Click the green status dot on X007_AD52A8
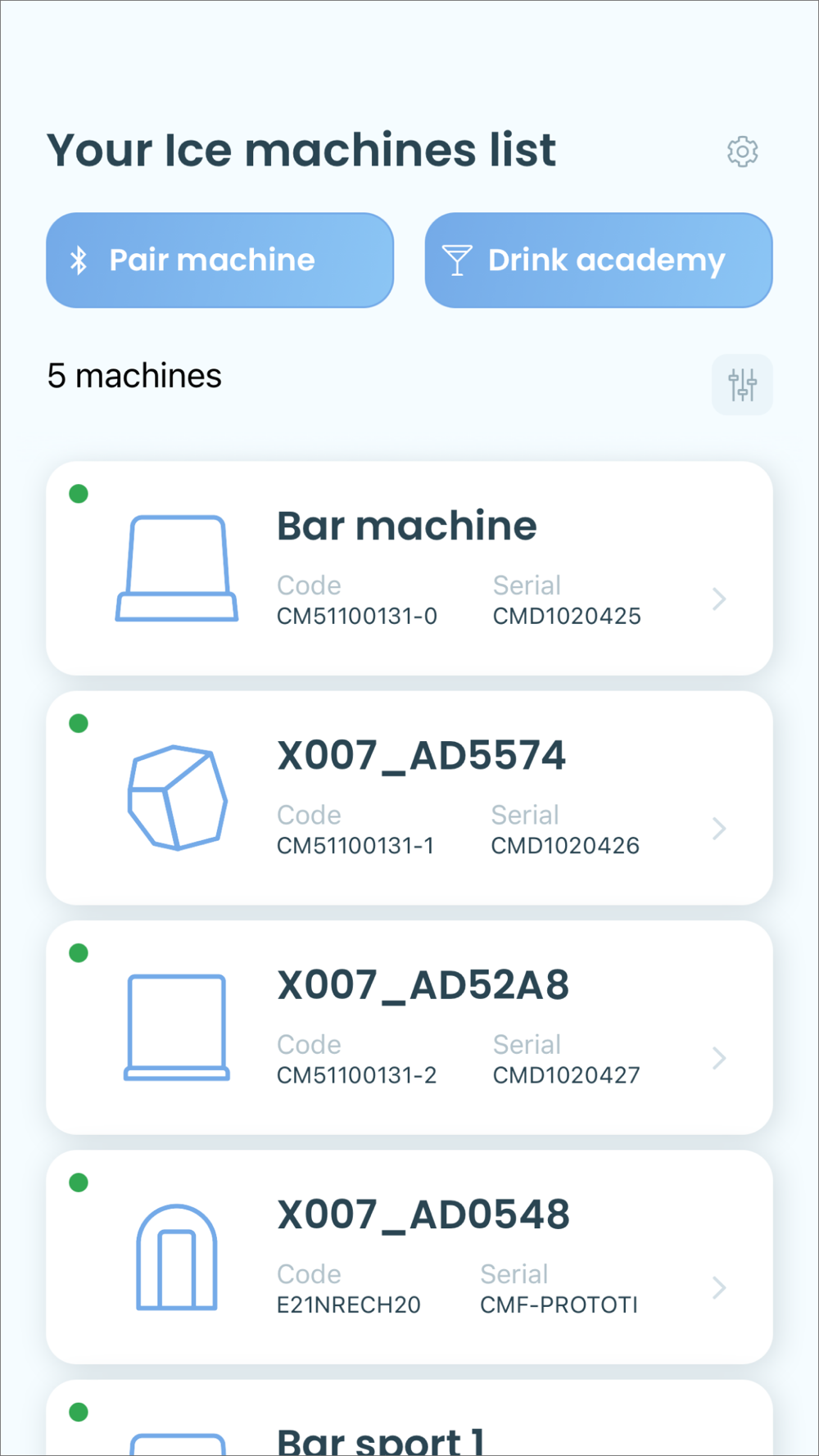This screenshot has width=819, height=1456. (79, 953)
